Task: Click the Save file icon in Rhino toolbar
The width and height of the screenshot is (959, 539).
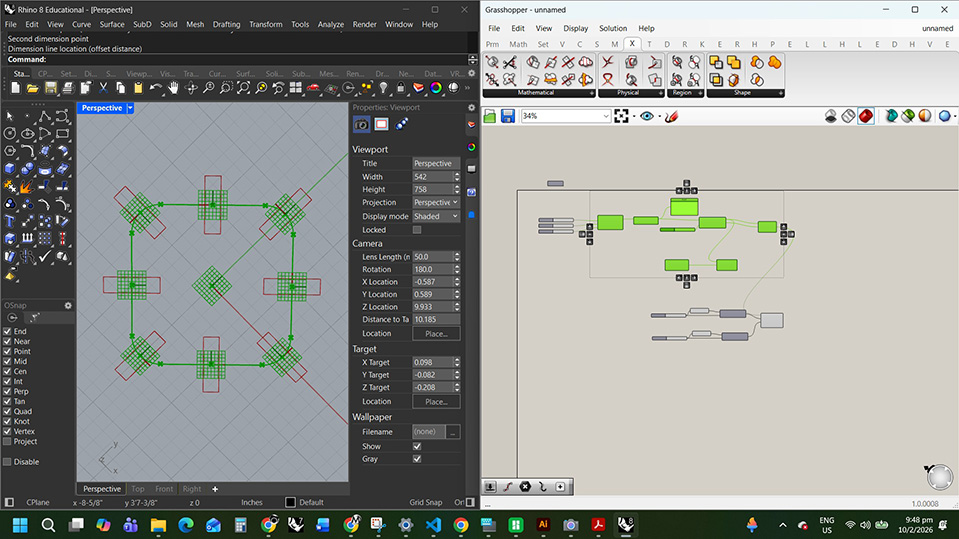Action: tap(52, 88)
